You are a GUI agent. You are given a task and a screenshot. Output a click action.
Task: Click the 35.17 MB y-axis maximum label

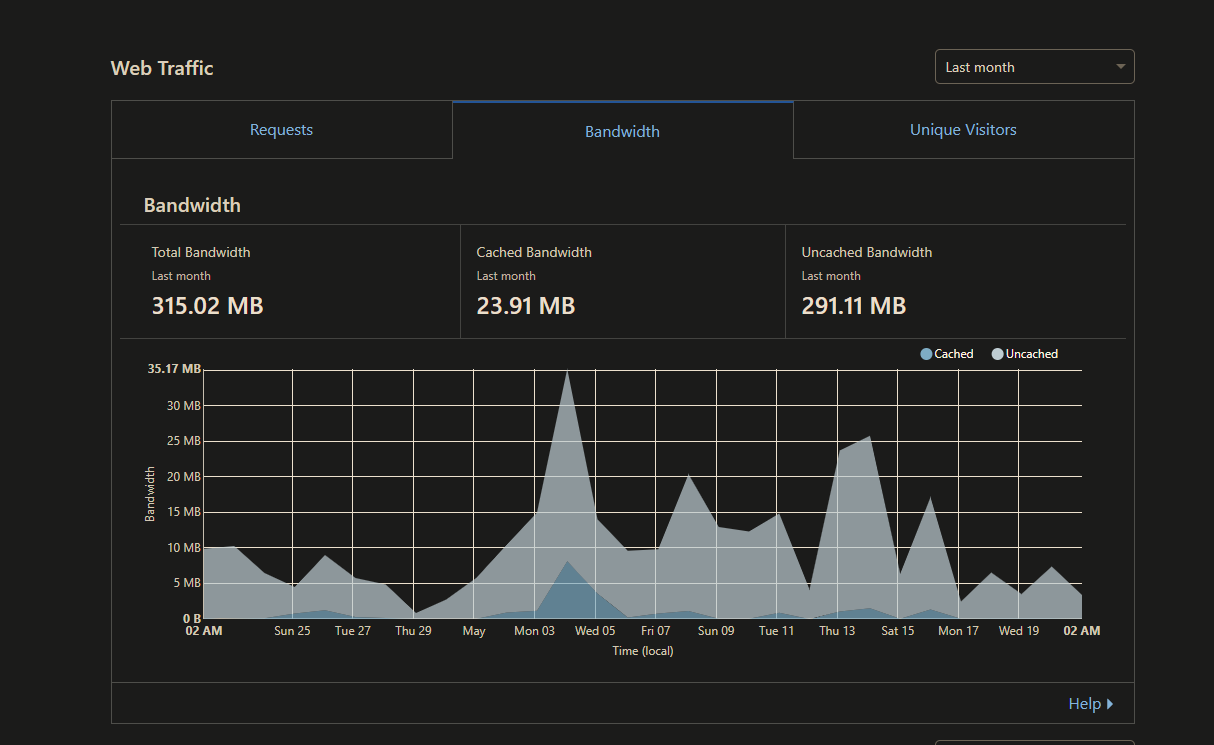pos(174,369)
